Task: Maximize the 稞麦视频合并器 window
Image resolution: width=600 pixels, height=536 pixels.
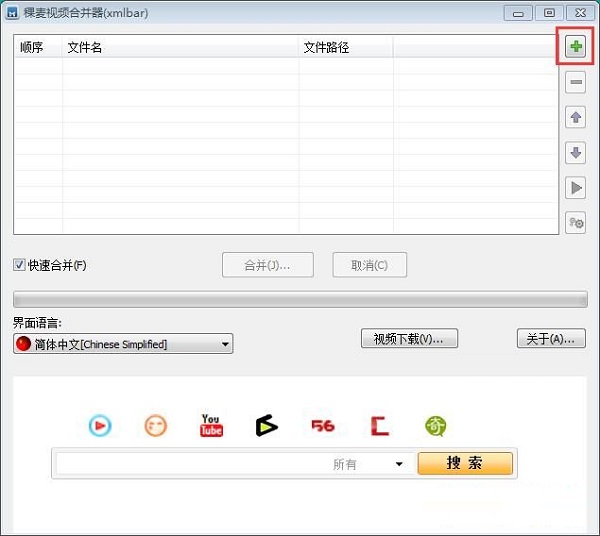Action: [549, 13]
